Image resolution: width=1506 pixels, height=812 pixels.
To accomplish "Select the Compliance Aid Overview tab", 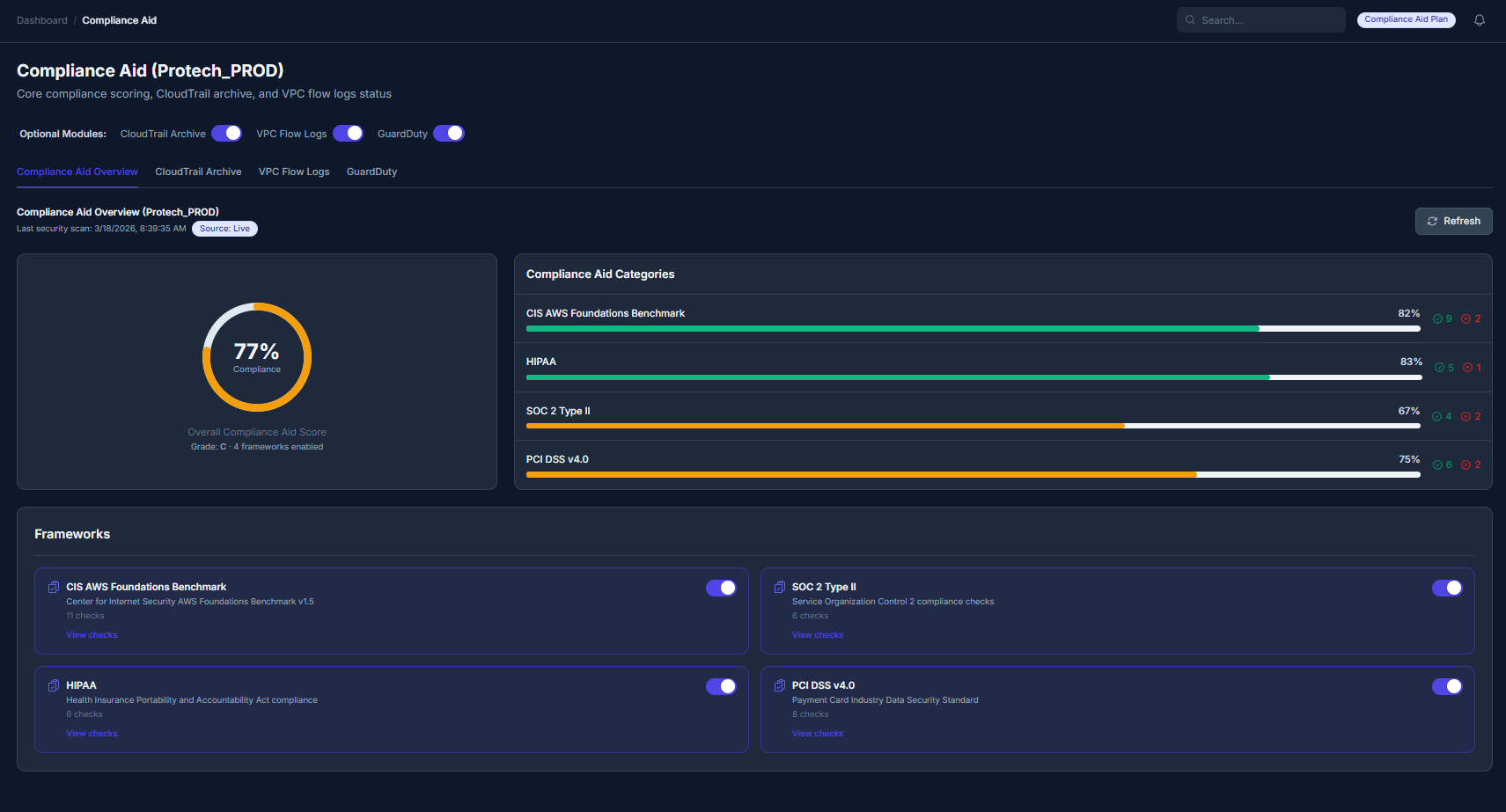I will tap(77, 172).
